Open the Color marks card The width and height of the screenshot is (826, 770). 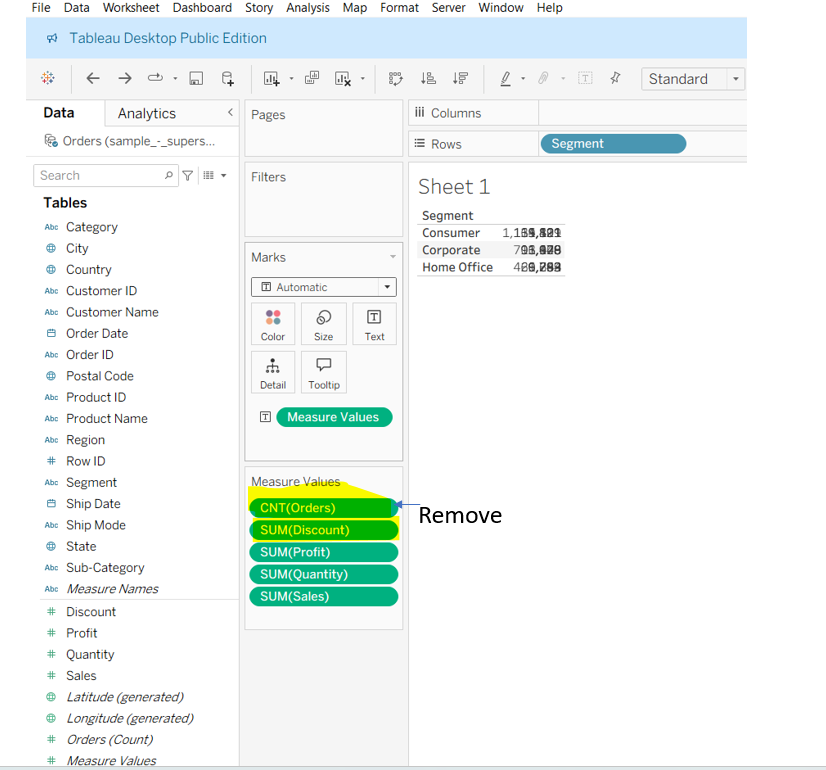click(273, 324)
